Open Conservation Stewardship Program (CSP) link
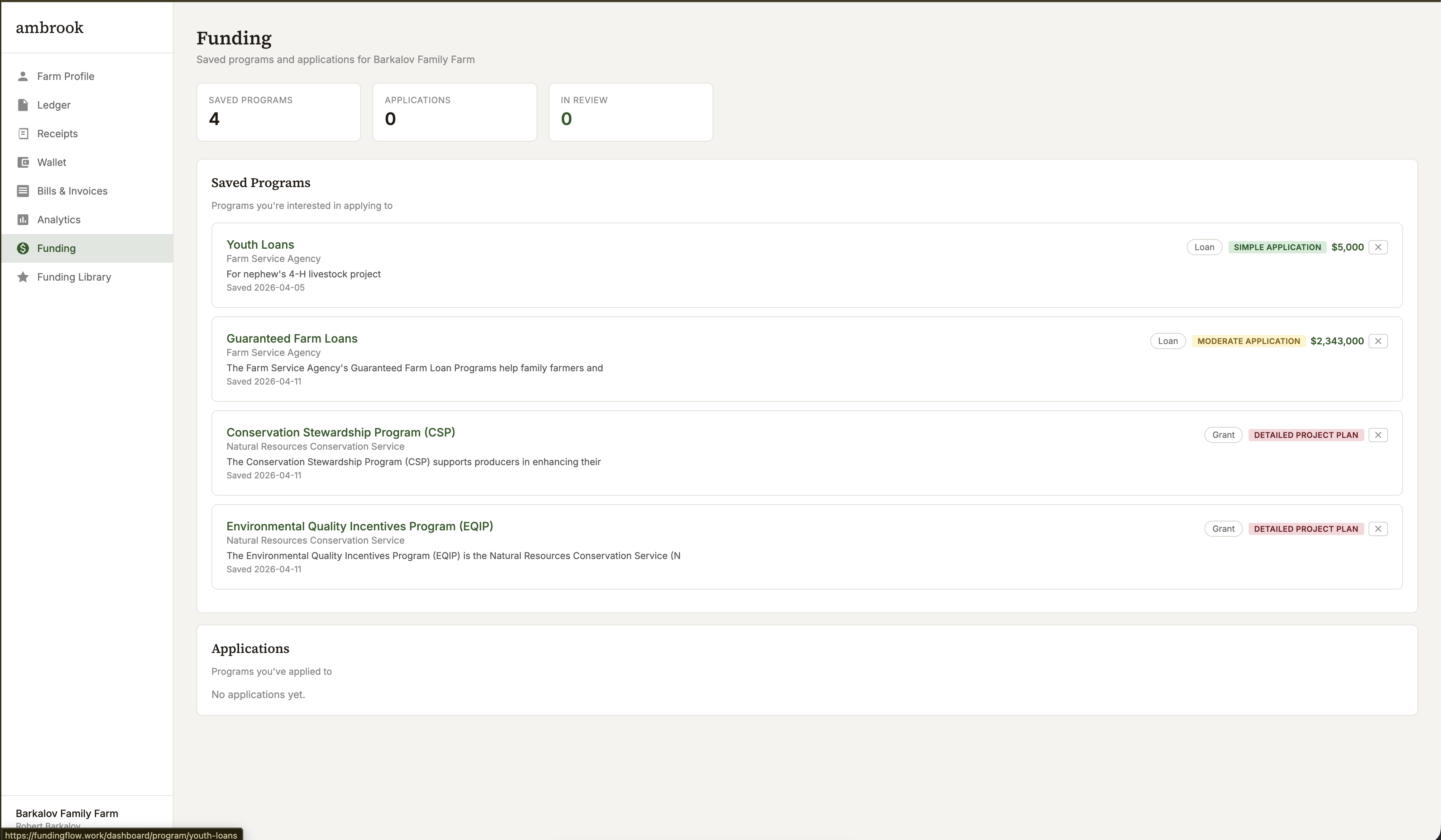The width and height of the screenshot is (1441, 840). [340, 432]
